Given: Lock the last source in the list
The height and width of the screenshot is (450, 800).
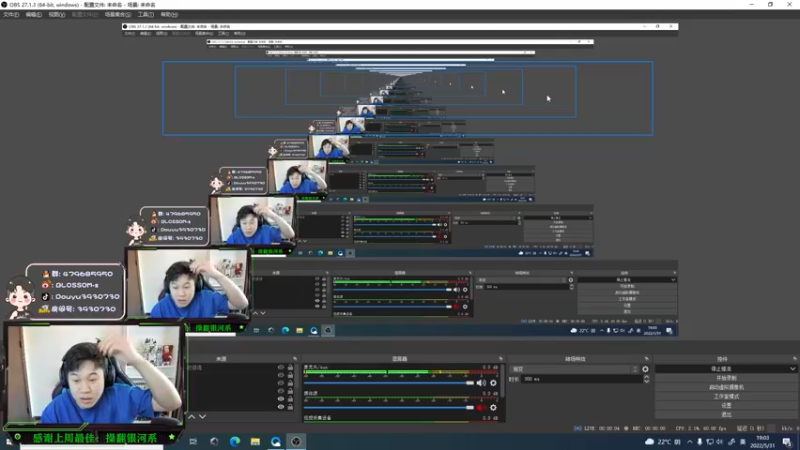Looking at the screenshot, I should tap(290, 407).
